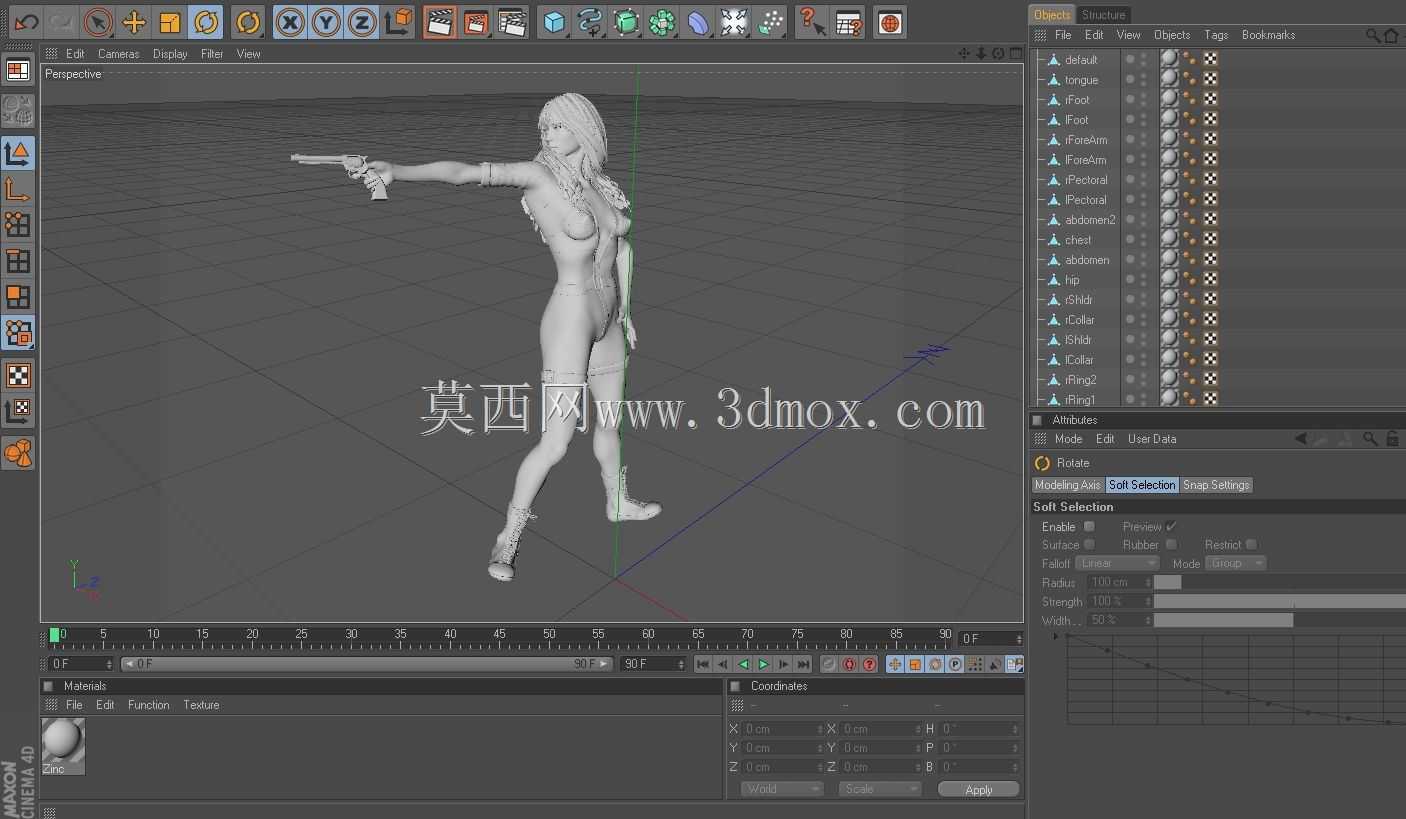Viewport: 1406px width, 819px height.
Task: Render the active view
Action: (440, 21)
